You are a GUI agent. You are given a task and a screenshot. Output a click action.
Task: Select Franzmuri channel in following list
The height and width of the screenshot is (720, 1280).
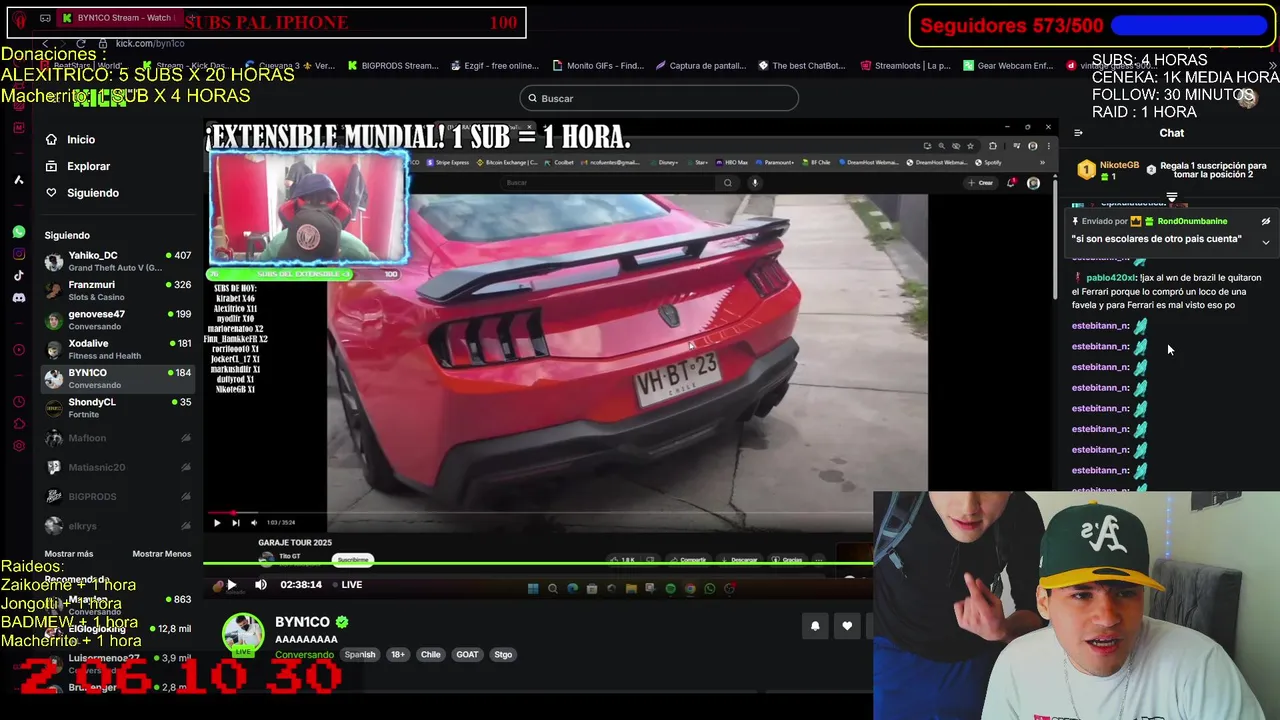coord(118,290)
